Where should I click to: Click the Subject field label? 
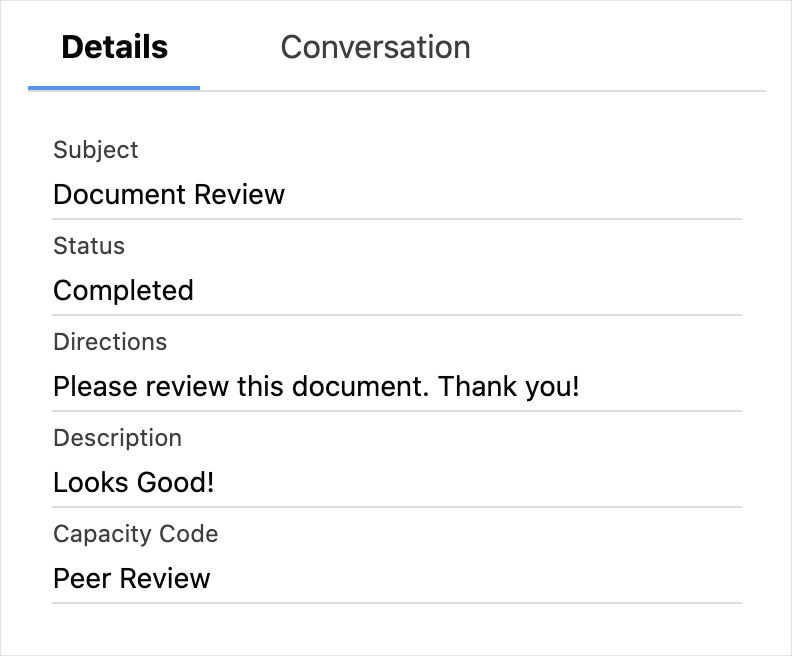click(95, 150)
